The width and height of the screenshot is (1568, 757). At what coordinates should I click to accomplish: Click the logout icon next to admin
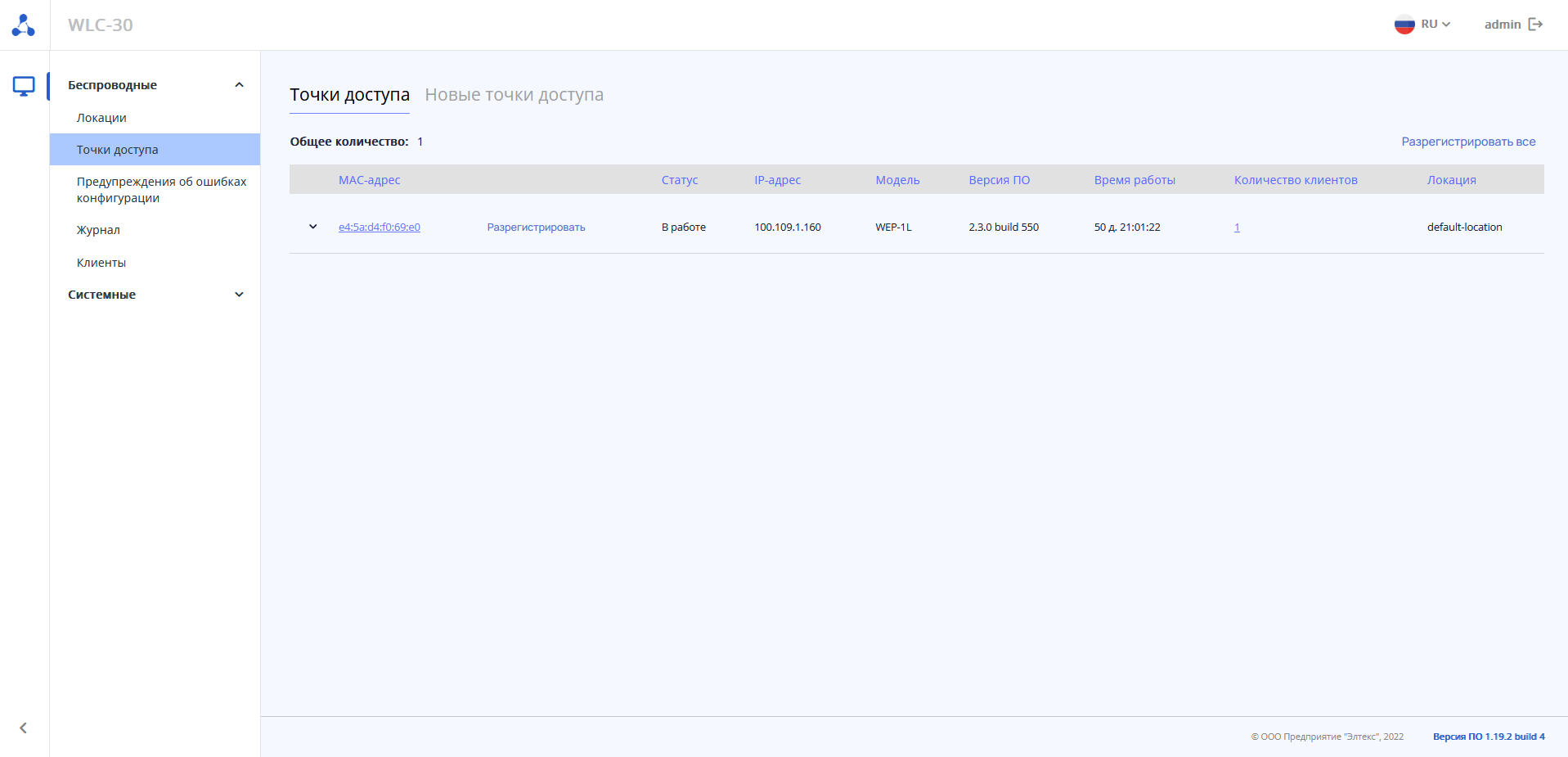tap(1535, 25)
